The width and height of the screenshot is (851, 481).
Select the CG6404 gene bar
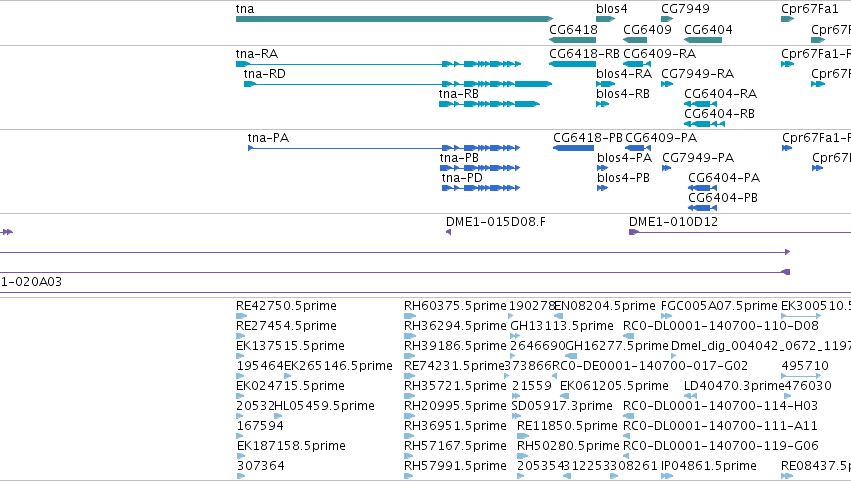tap(703, 40)
